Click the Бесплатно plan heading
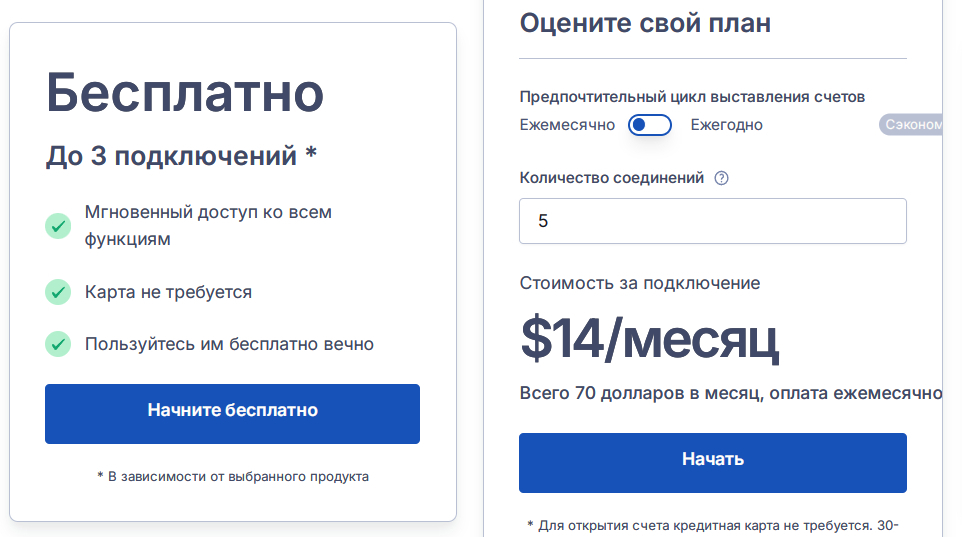 [185, 93]
